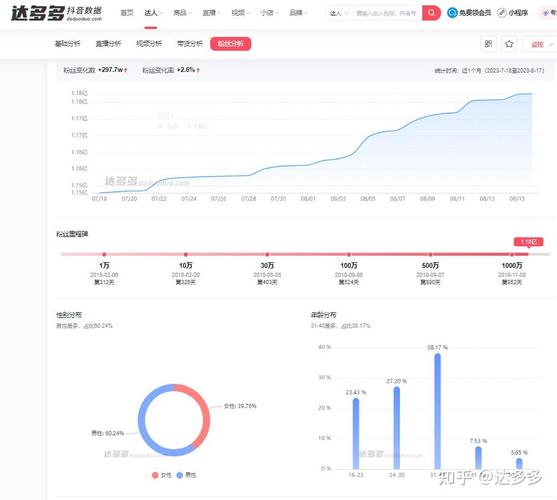557x500 pixels.
Task: Click the 达多多 logo
Action: pyautogui.click(x=56, y=13)
